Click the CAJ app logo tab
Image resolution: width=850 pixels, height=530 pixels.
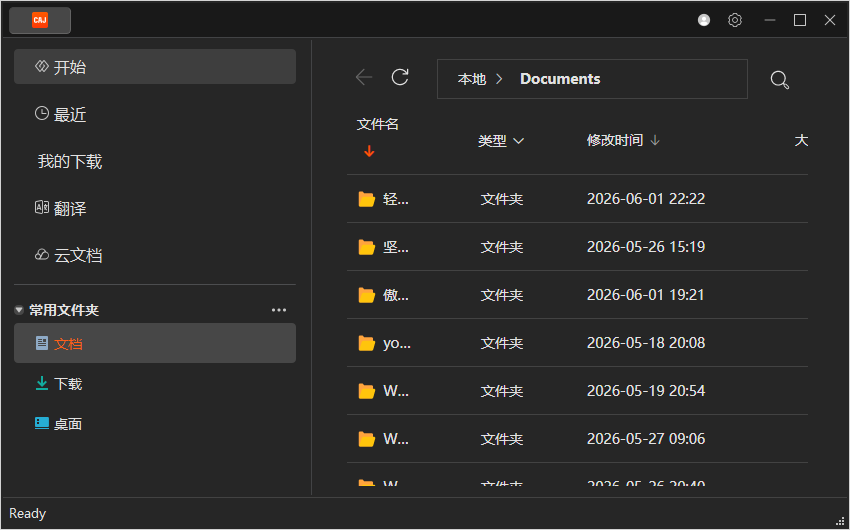(x=40, y=21)
